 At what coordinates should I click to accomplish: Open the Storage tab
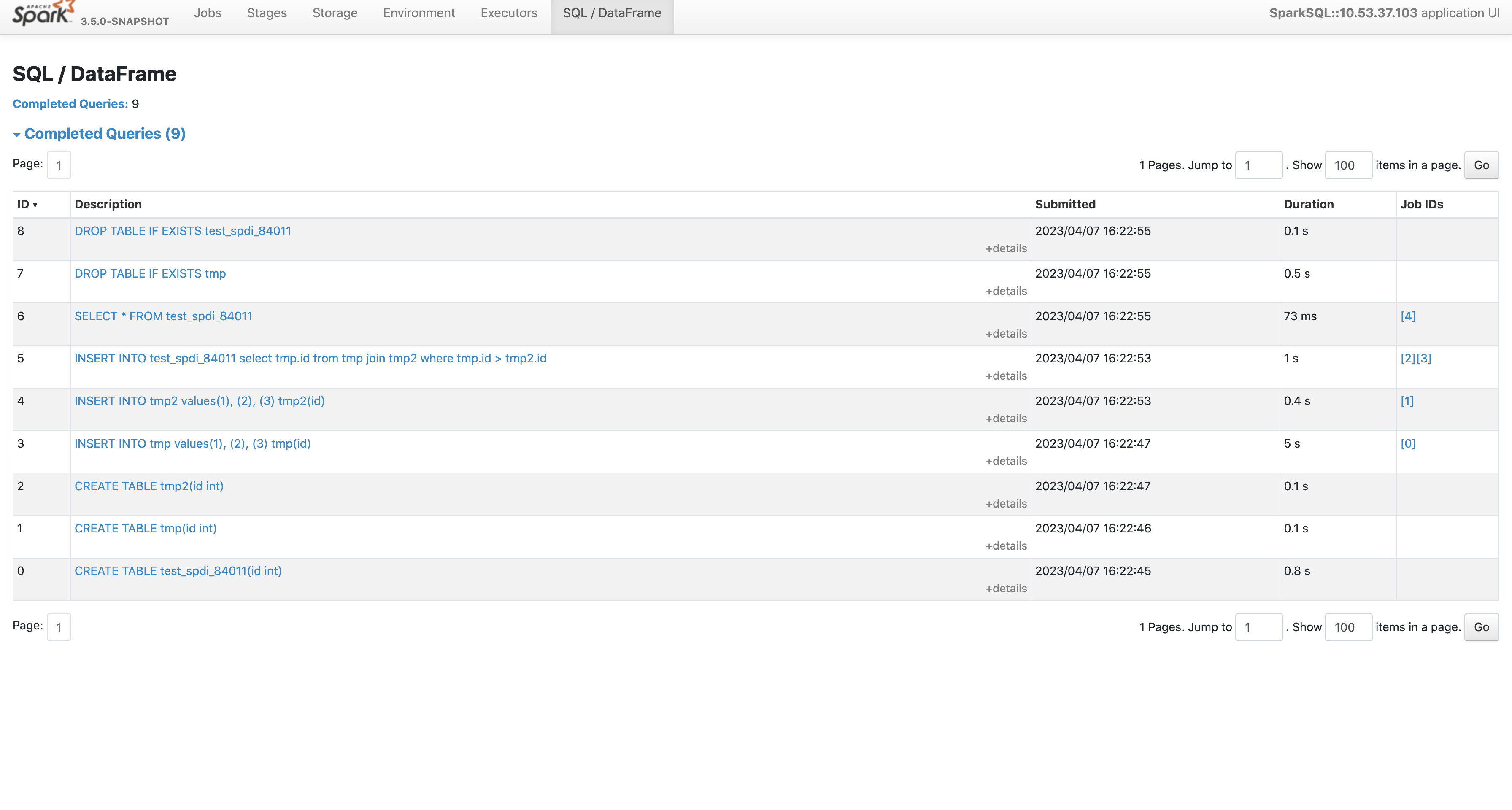[335, 13]
